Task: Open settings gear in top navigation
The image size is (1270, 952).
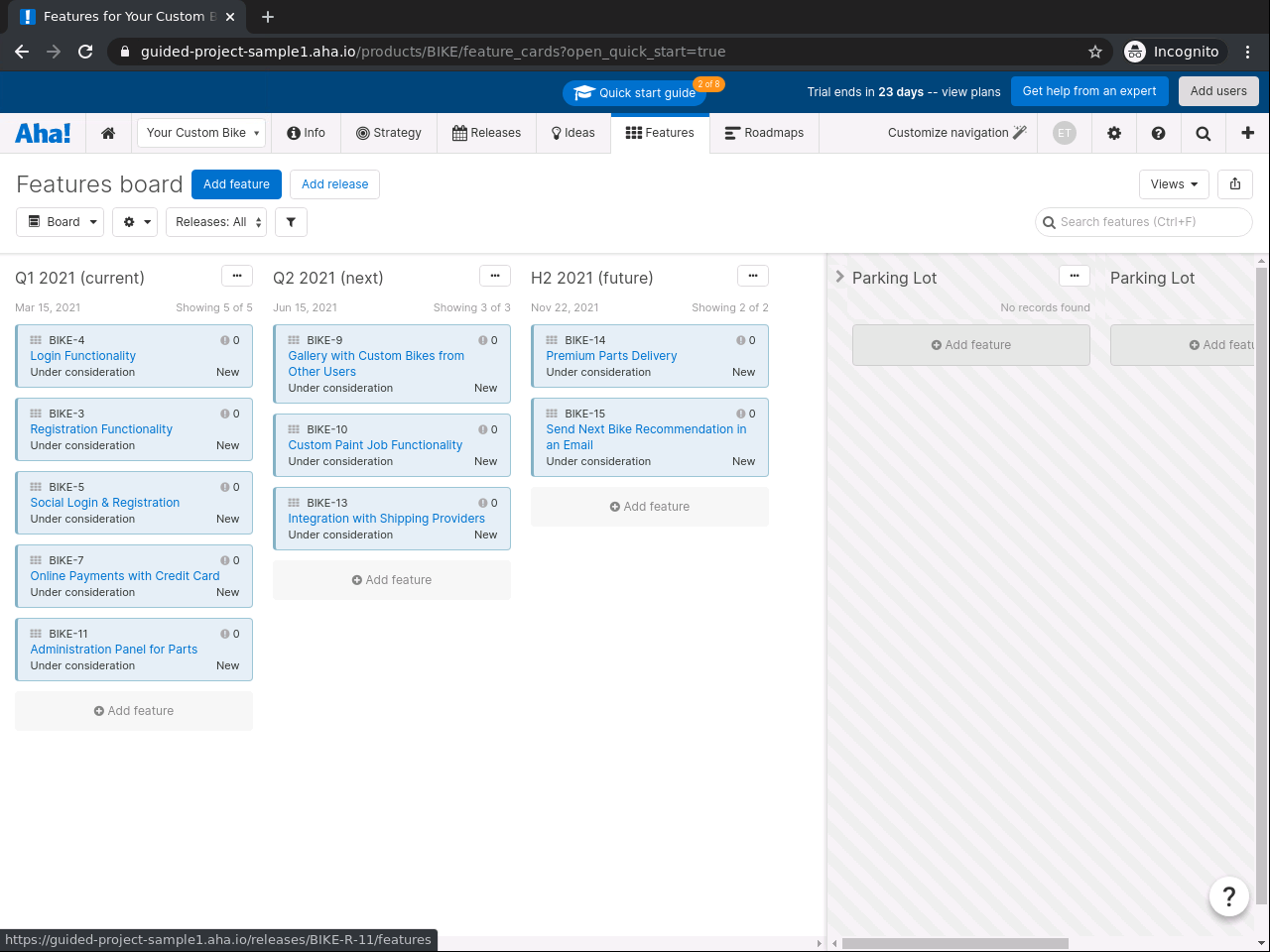Action: click(x=1114, y=133)
